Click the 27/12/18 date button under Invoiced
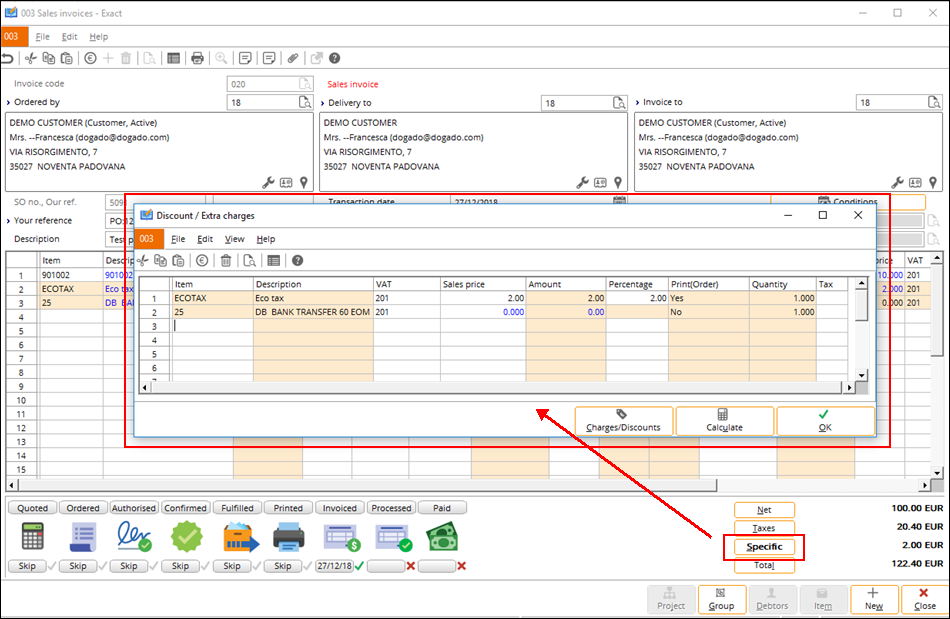This screenshot has height=619, width=950. point(334,566)
